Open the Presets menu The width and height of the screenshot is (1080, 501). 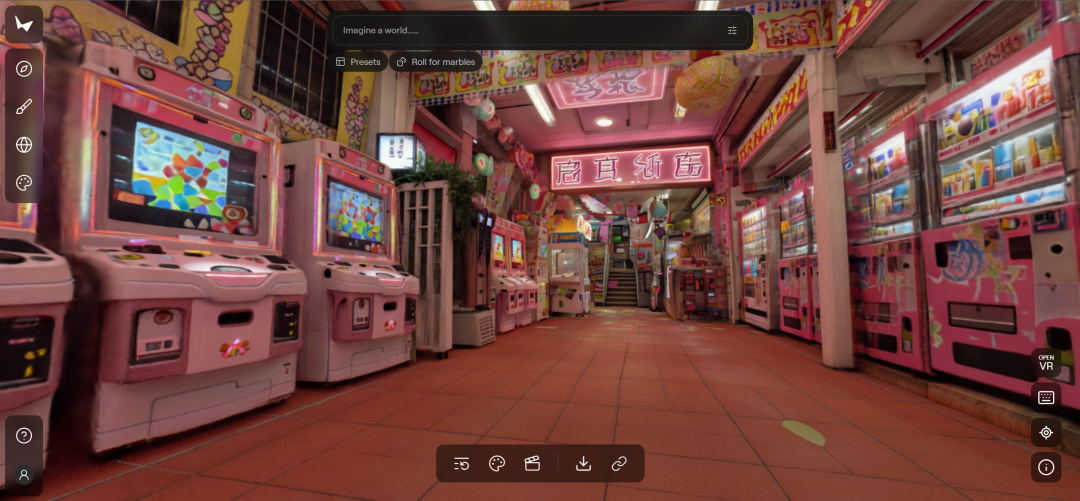tap(359, 62)
